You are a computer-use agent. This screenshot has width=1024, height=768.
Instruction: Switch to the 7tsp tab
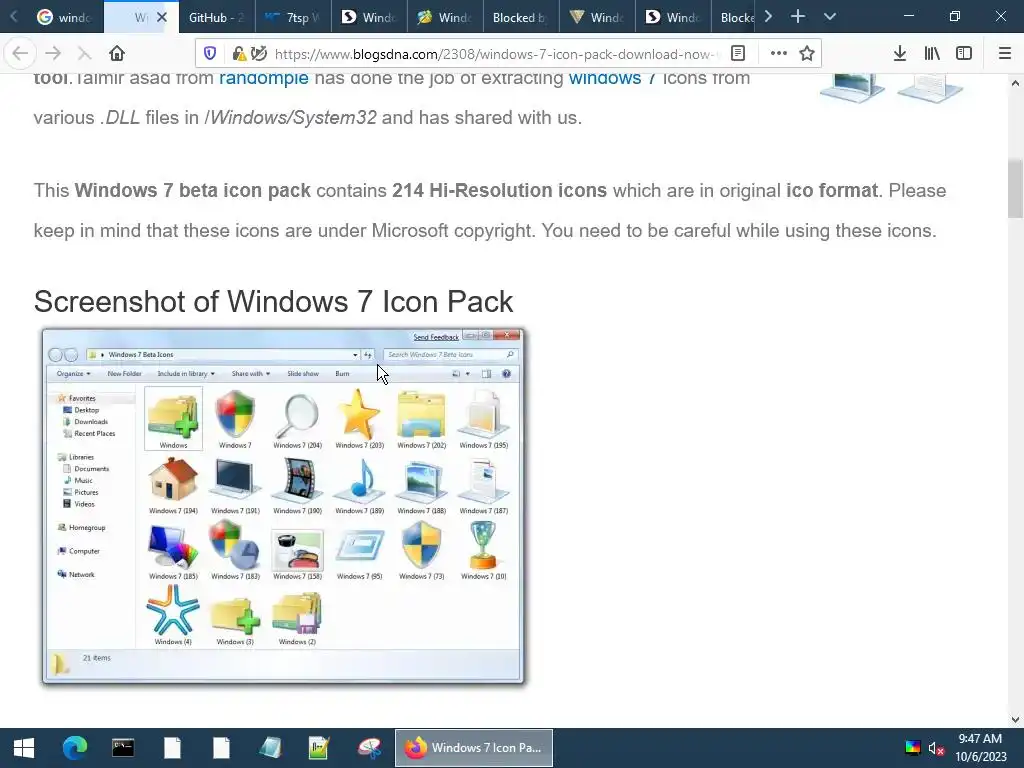(x=293, y=17)
